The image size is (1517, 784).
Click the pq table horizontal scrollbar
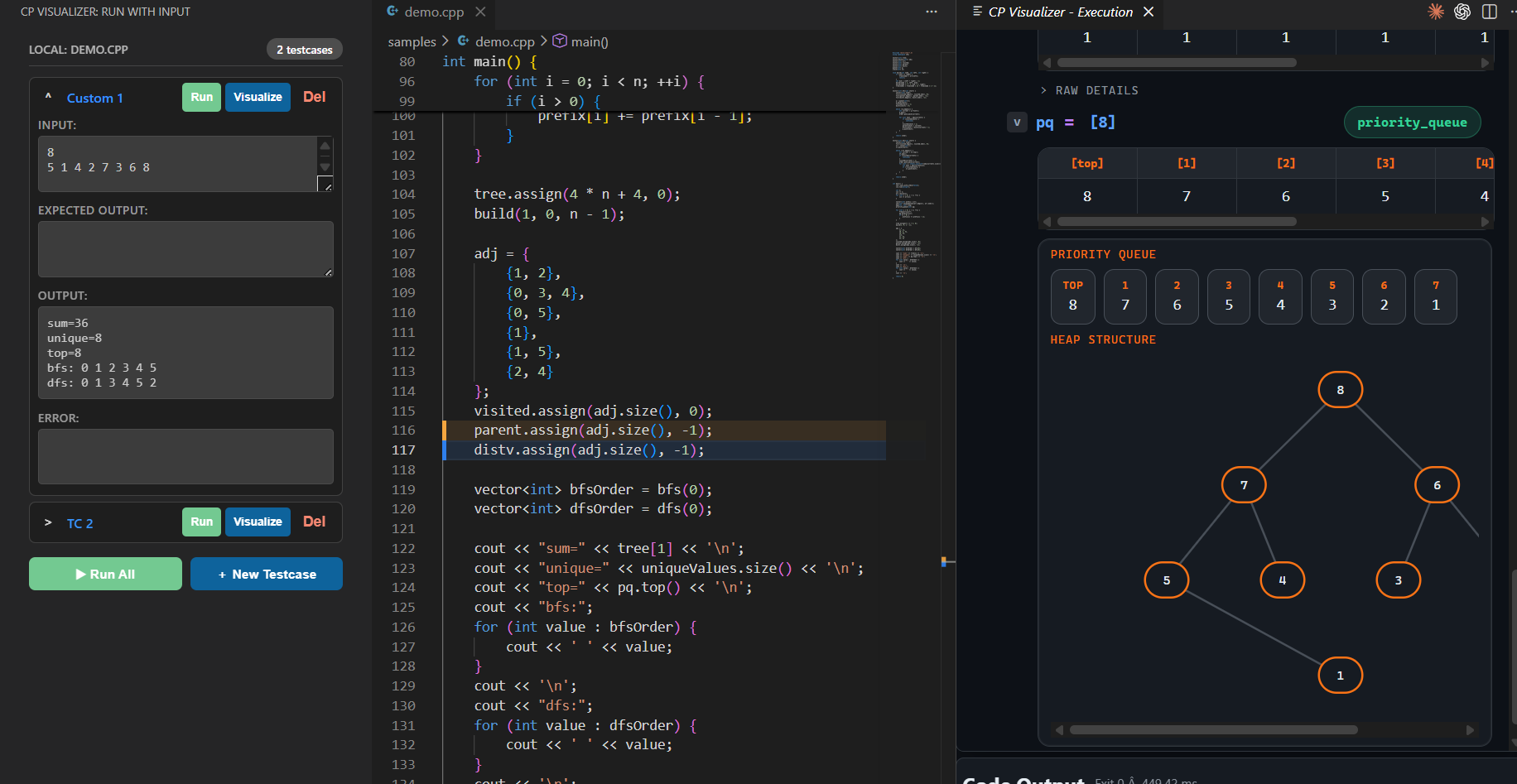tap(1177, 221)
